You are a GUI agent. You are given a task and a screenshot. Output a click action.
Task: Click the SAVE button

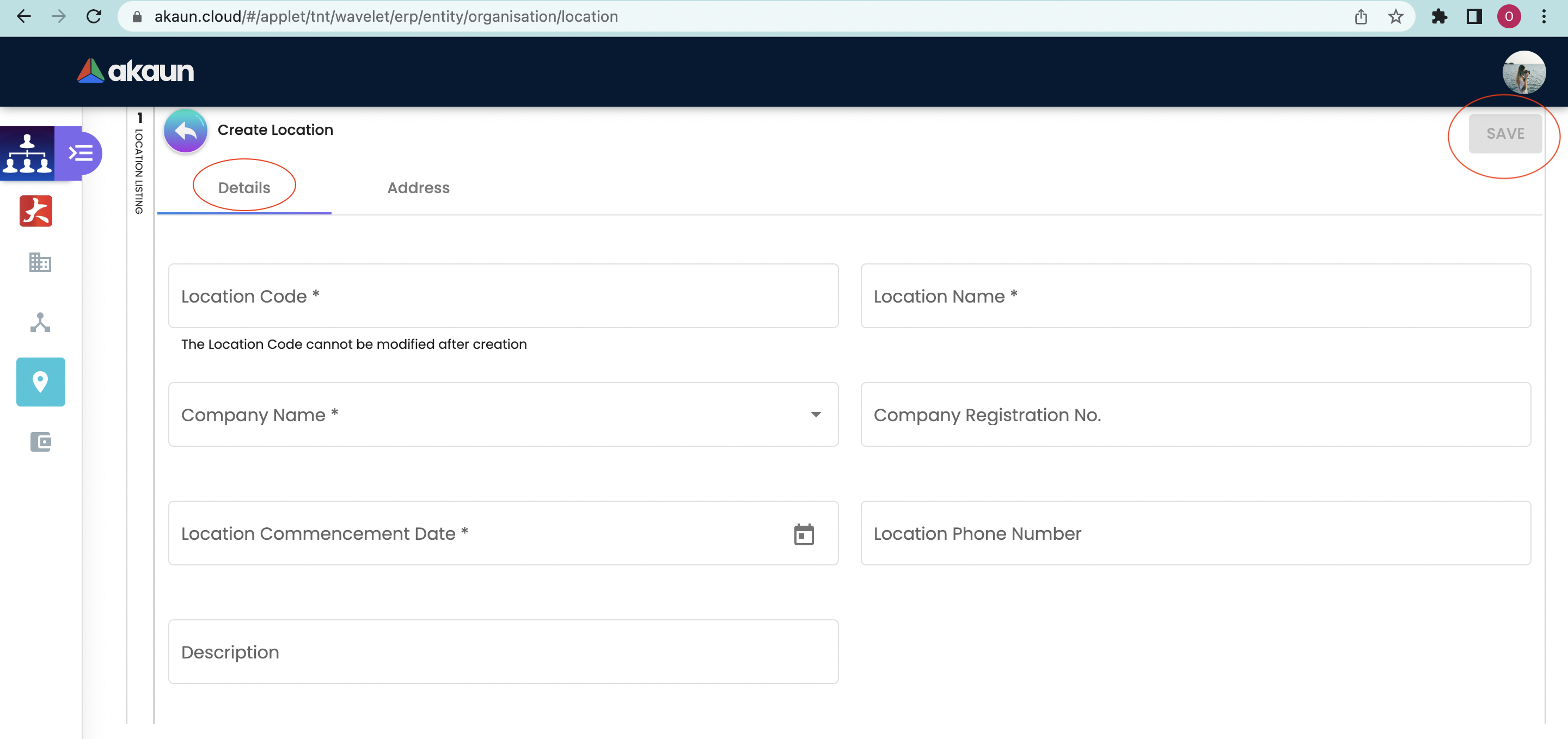pos(1505,134)
